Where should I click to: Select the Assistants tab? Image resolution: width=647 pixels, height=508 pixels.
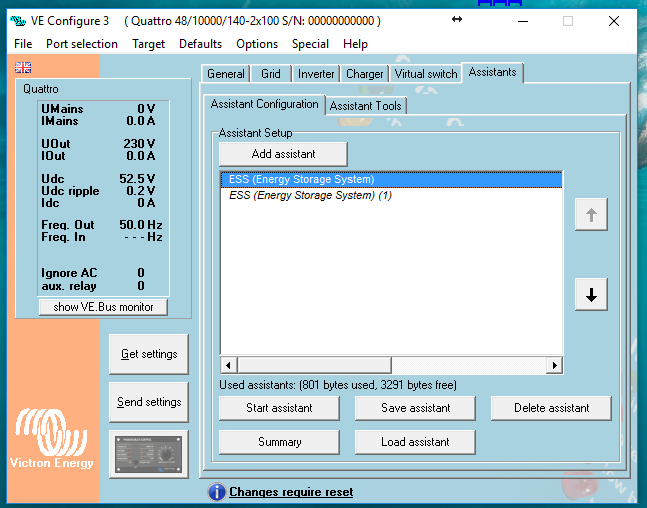tap(492, 72)
